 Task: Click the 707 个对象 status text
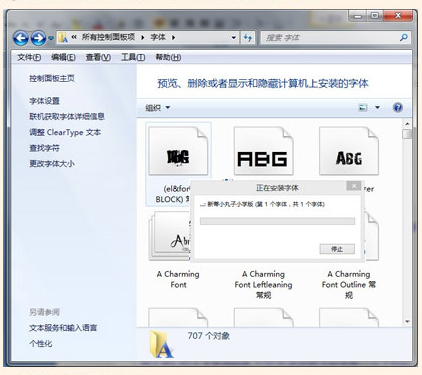[x=209, y=336]
